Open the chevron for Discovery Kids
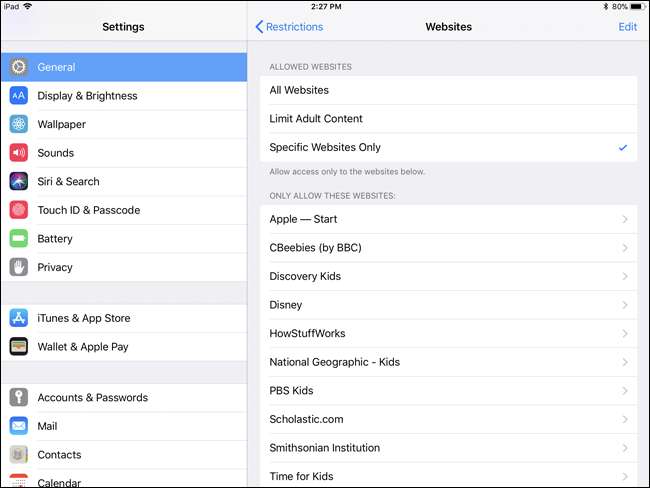 click(x=625, y=276)
